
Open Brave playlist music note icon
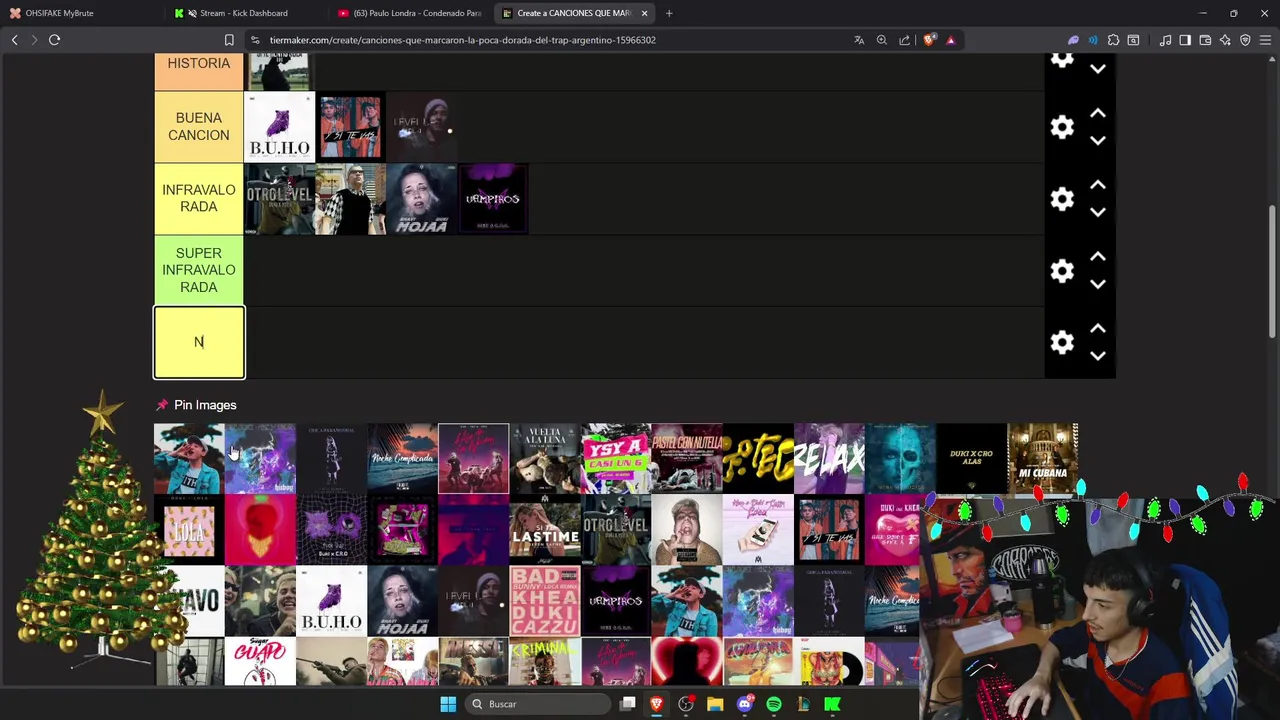point(1165,40)
